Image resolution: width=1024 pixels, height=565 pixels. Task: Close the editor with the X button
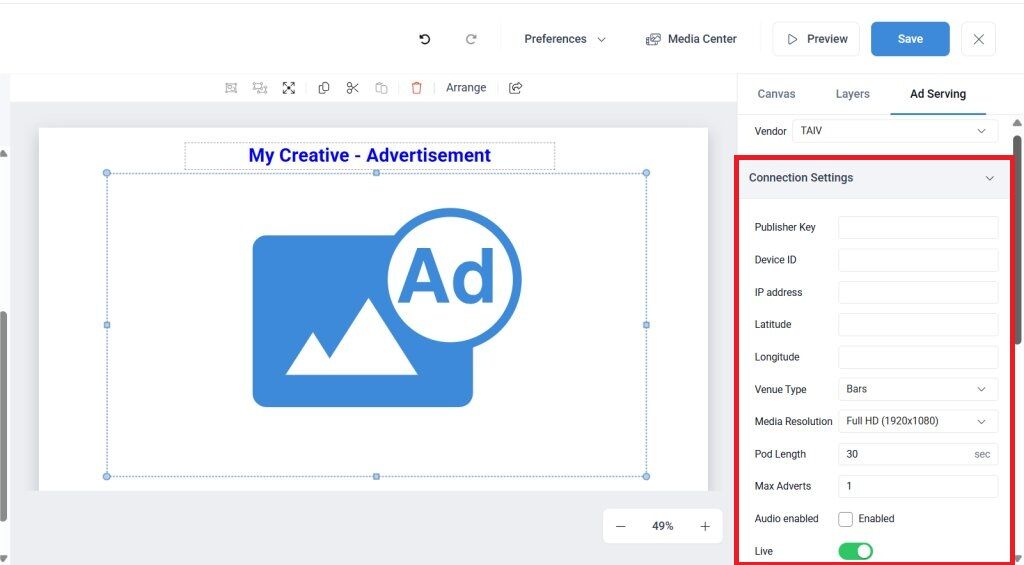tap(978, 39)
